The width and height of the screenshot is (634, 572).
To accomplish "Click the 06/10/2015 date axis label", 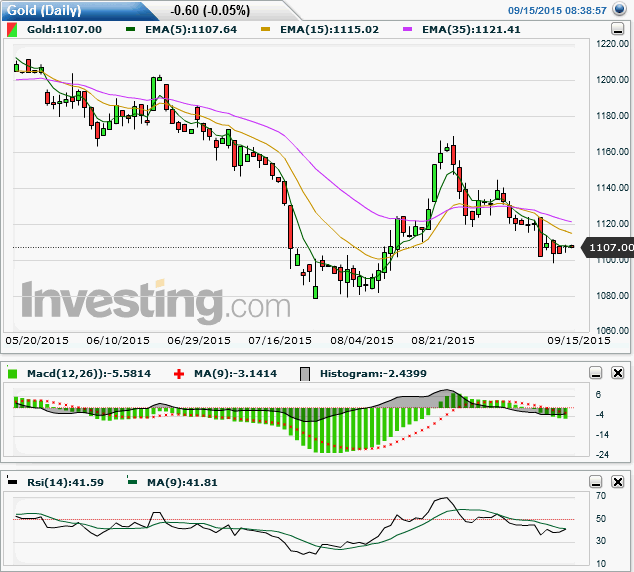I will point(118,340).
